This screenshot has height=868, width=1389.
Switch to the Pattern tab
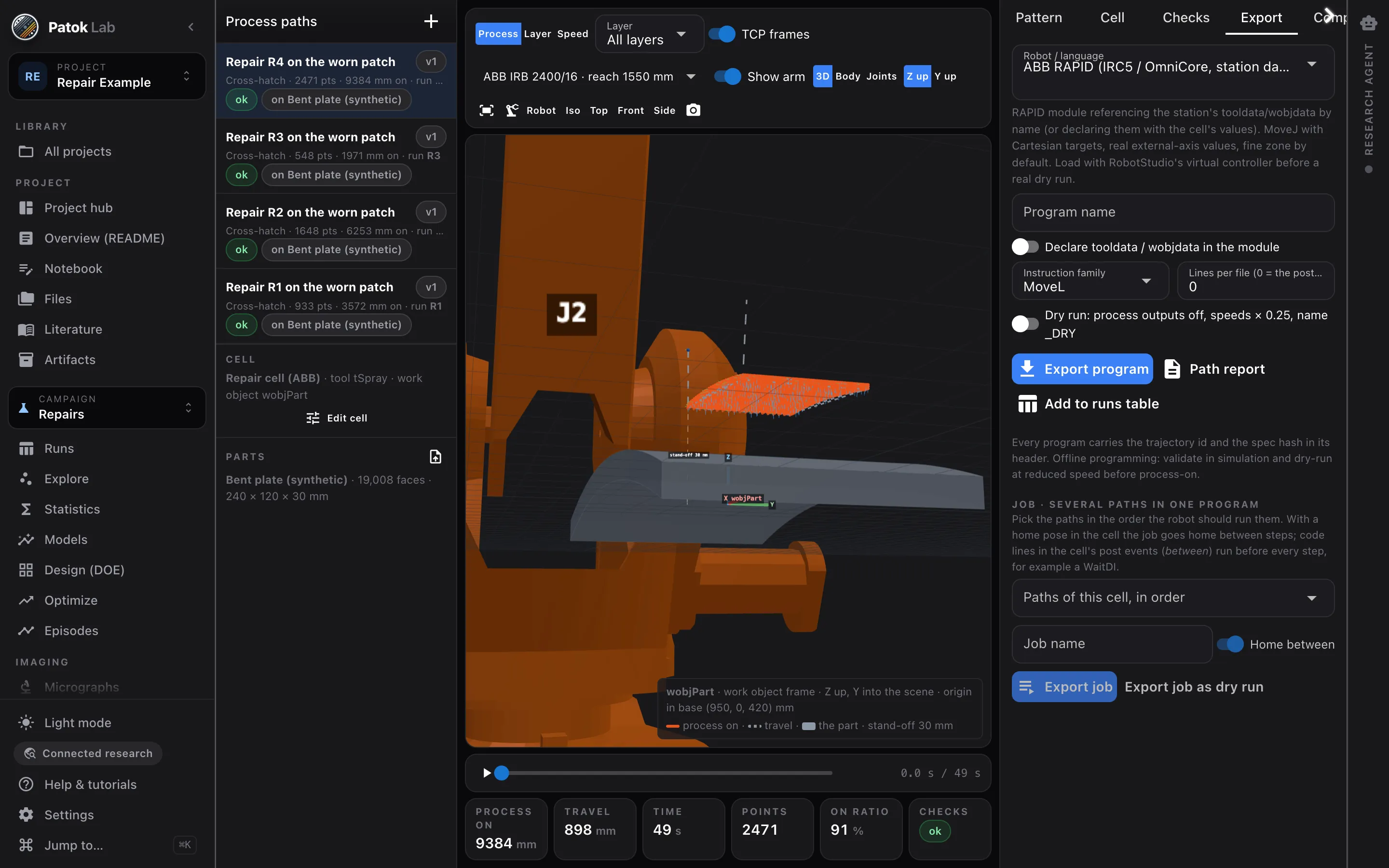coord(1038,18)
